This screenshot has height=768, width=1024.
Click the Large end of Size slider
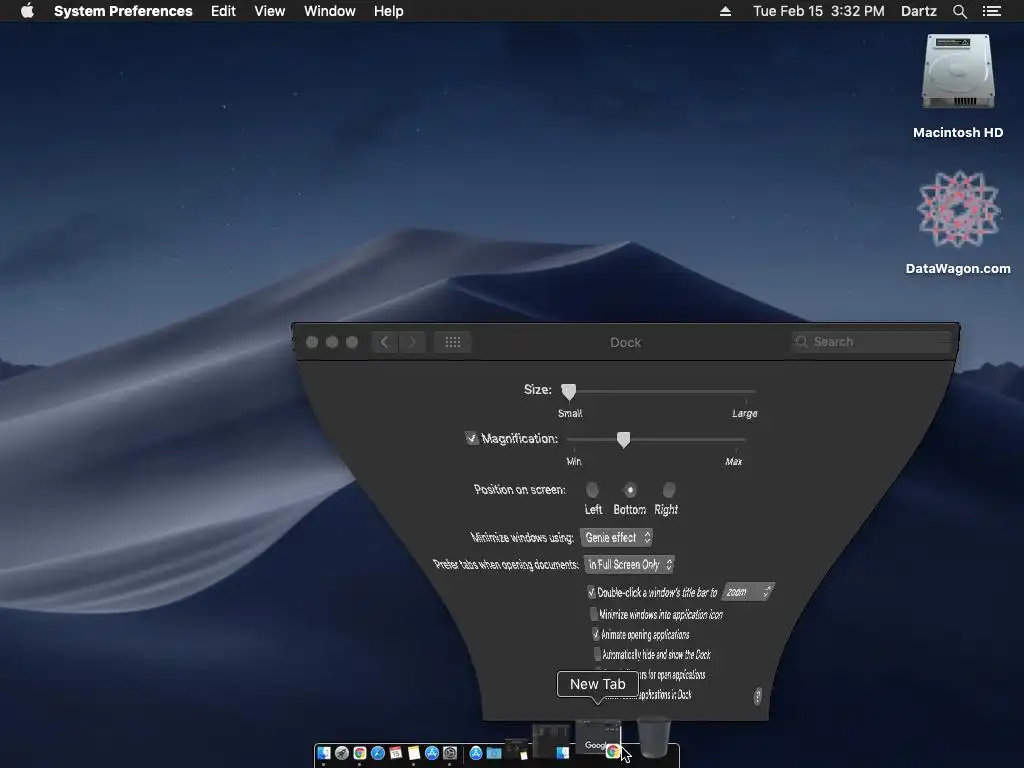click(x=744, y=413)
